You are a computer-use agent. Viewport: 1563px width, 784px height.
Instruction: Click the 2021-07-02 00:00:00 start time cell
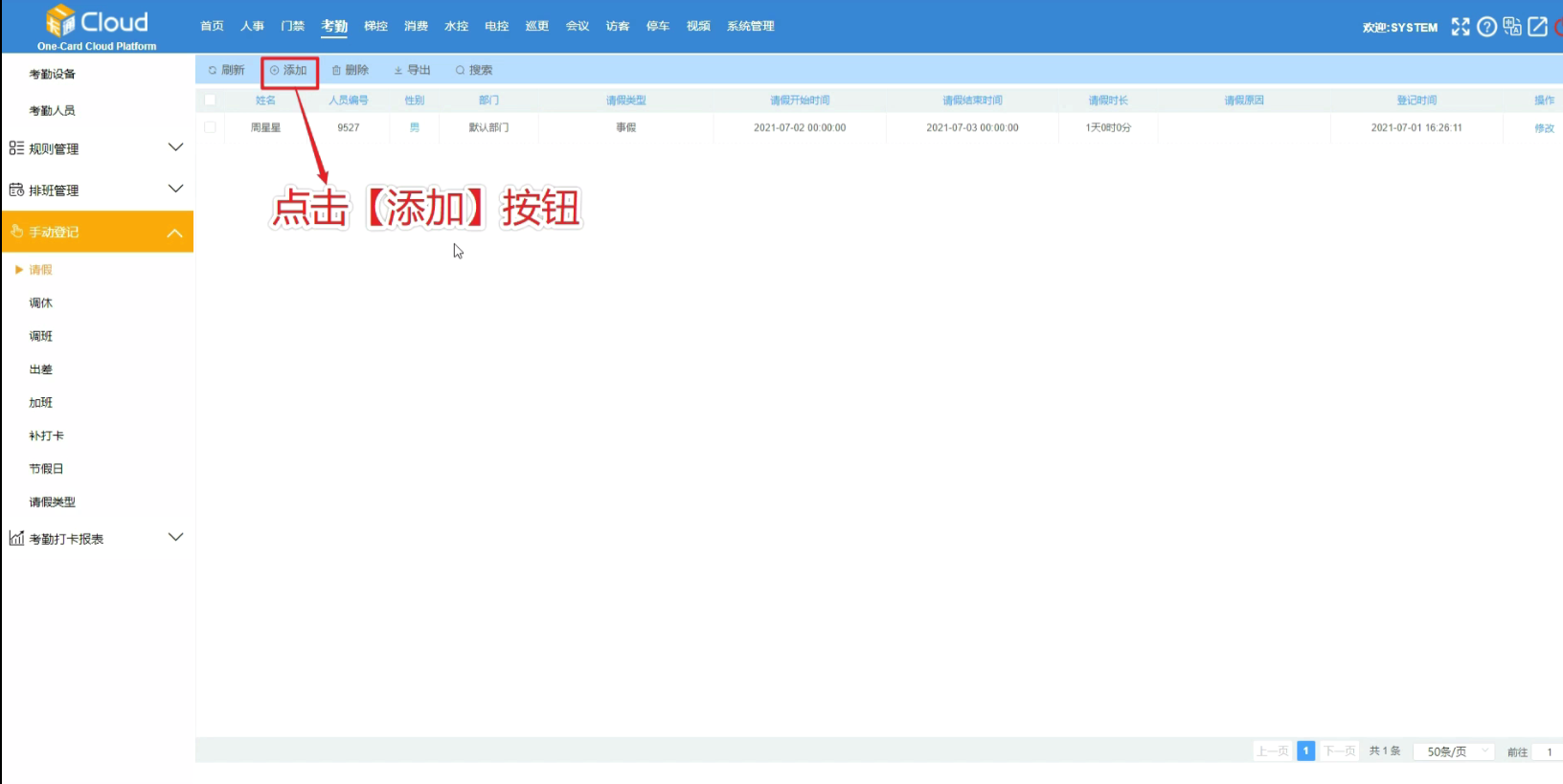click(x=800, y=127)
